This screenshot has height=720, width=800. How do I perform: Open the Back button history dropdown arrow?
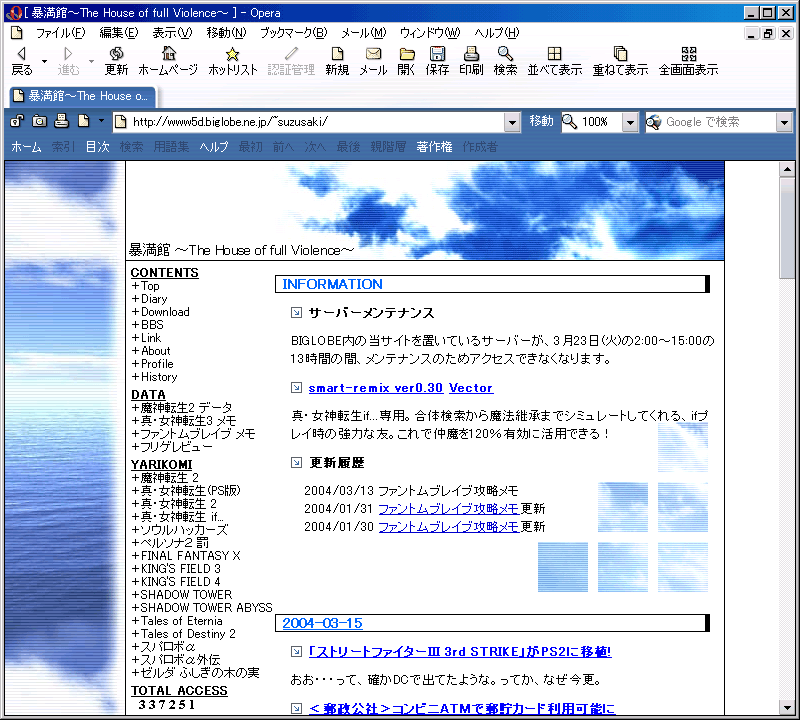[x=45, y=61]
